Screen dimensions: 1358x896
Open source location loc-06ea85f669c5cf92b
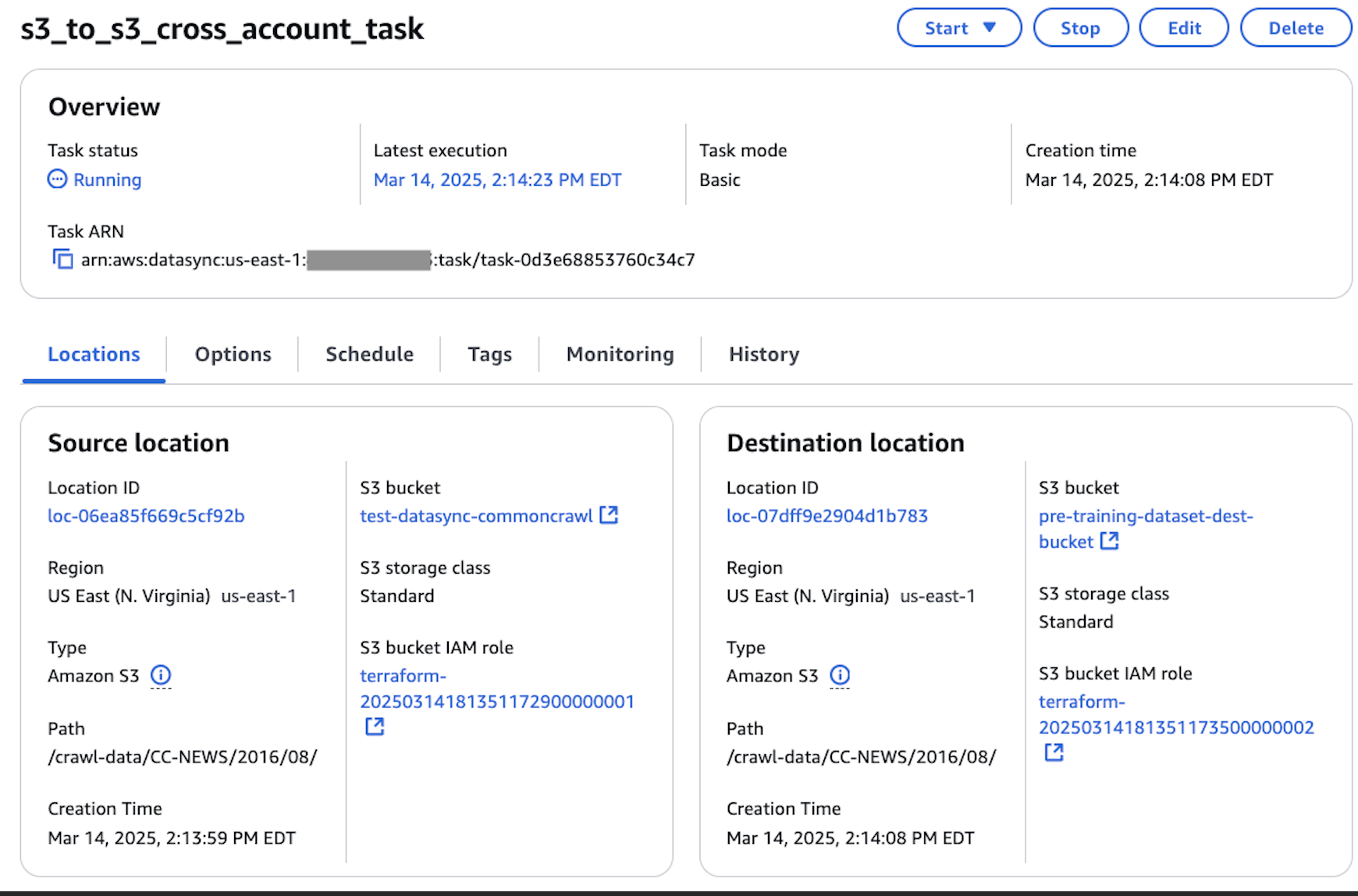(x=145, y=515)
